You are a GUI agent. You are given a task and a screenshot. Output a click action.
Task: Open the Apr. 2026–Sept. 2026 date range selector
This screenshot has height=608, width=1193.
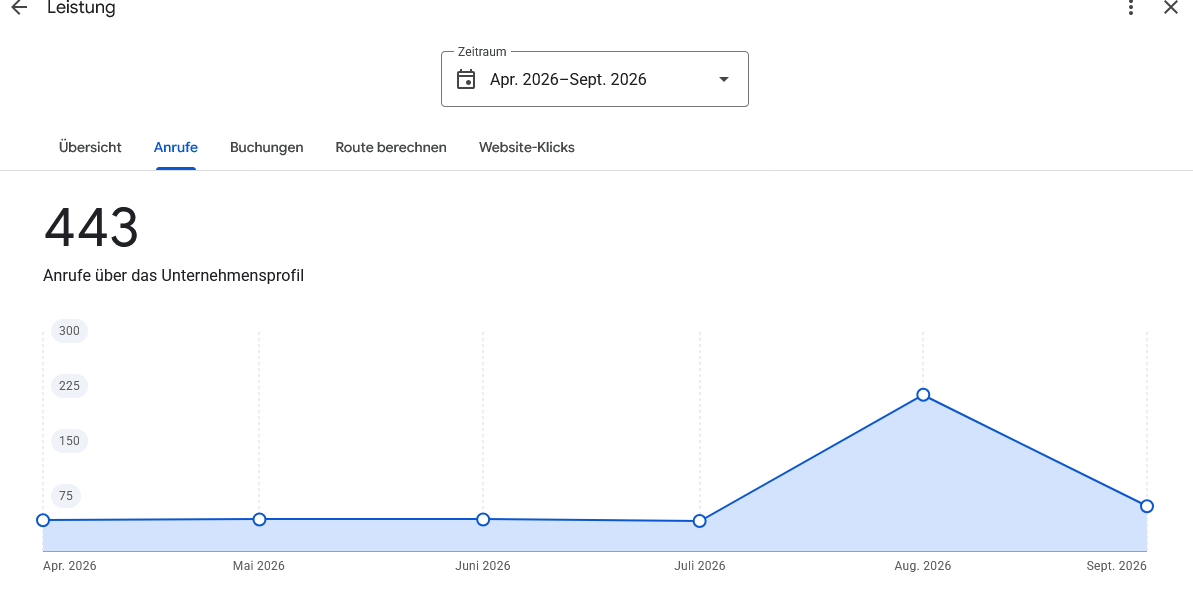click(595, 79)
